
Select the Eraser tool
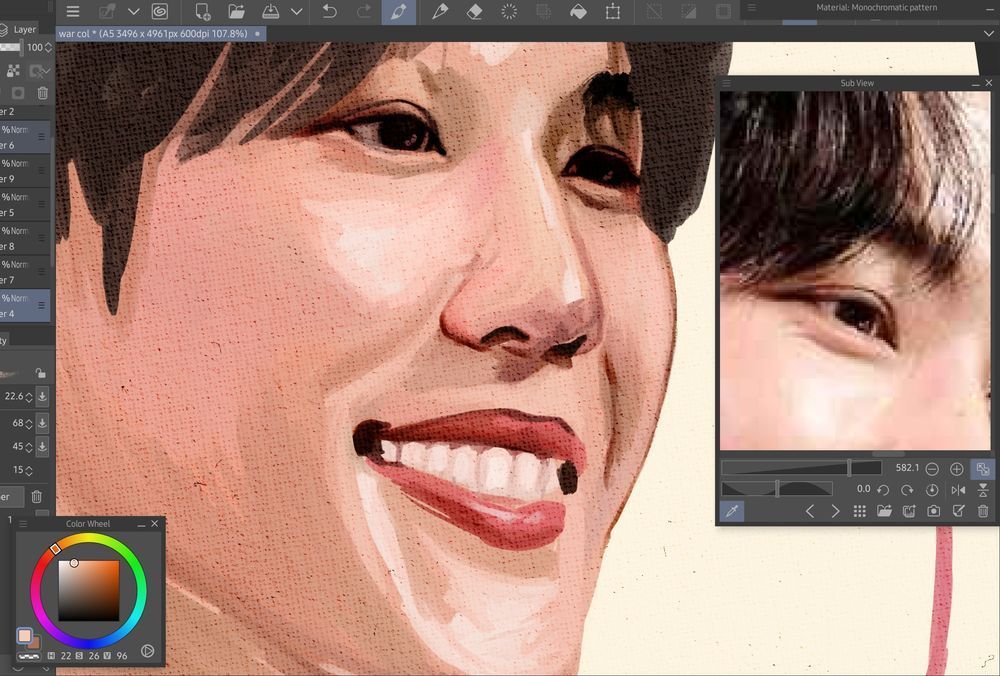(476, 12)
